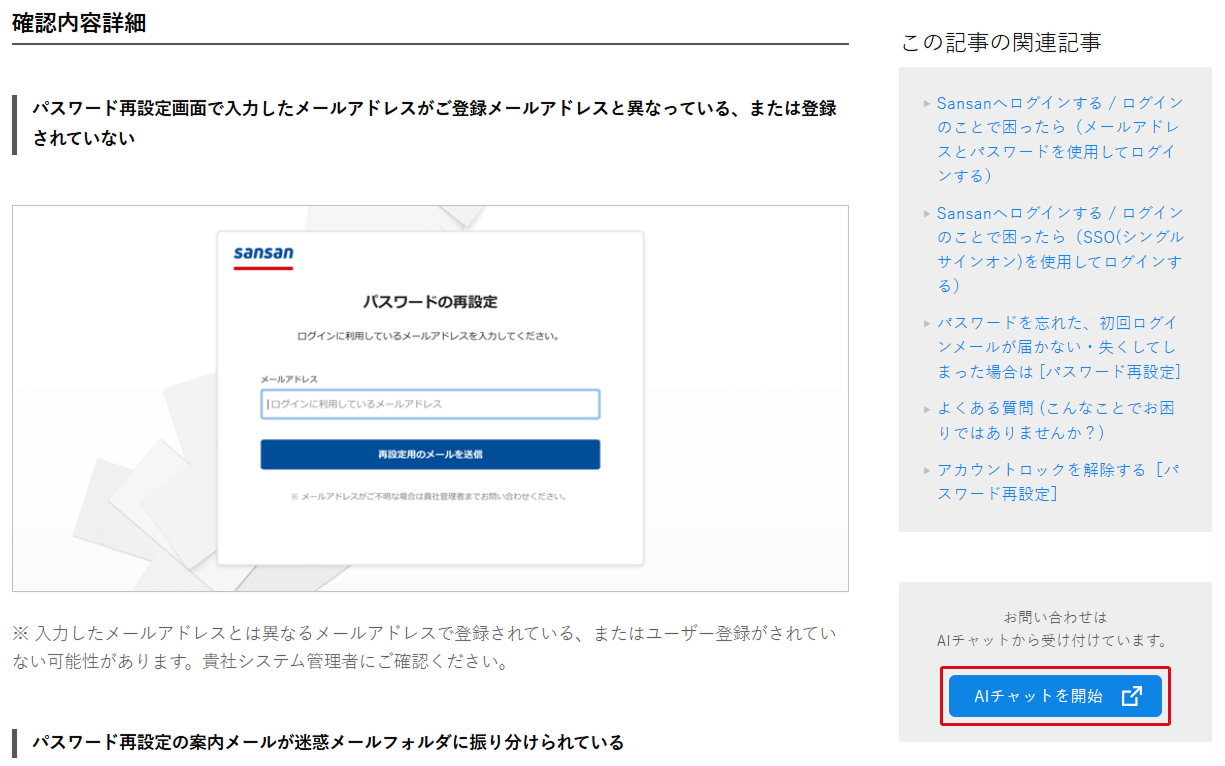Click the password reset screenshot image
Viewport: 1225px width, 766px height.
(430, 398)
